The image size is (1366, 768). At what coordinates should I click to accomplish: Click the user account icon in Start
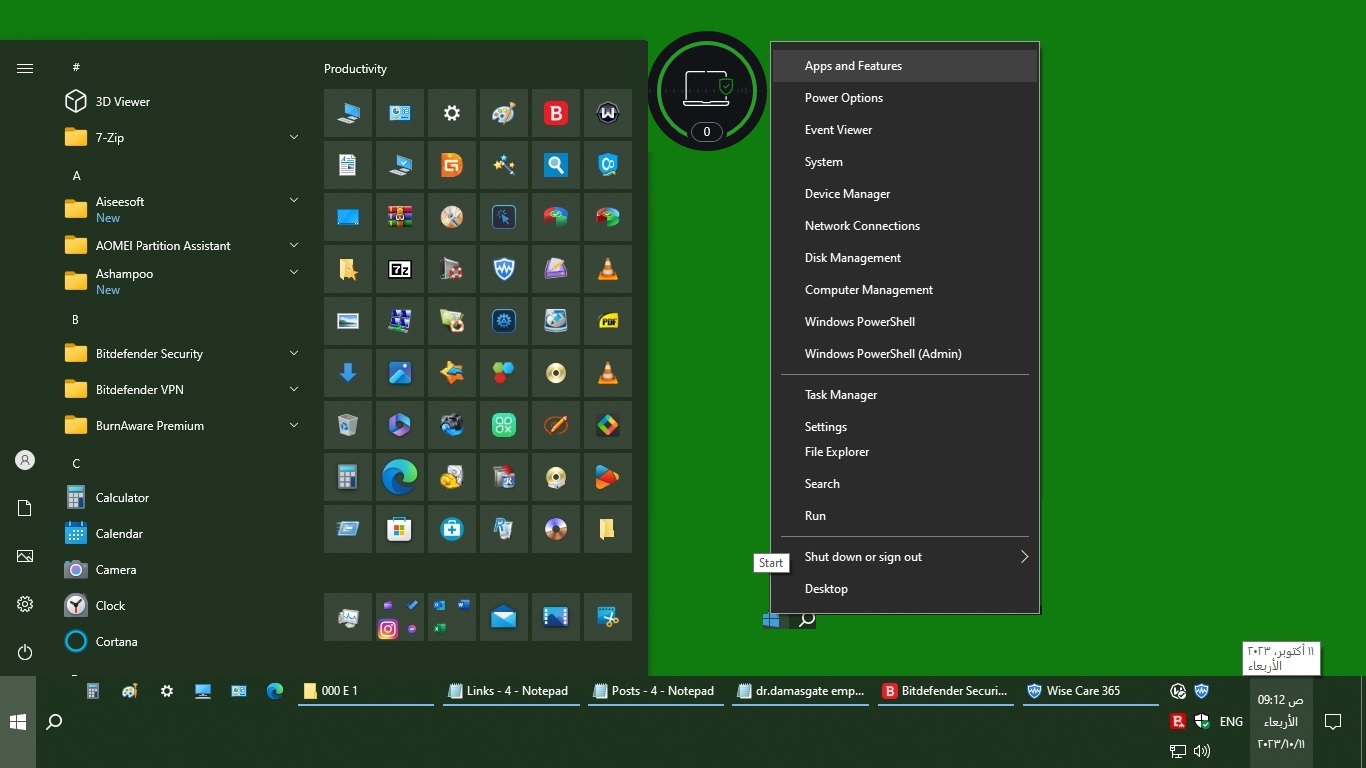[25, 460]
